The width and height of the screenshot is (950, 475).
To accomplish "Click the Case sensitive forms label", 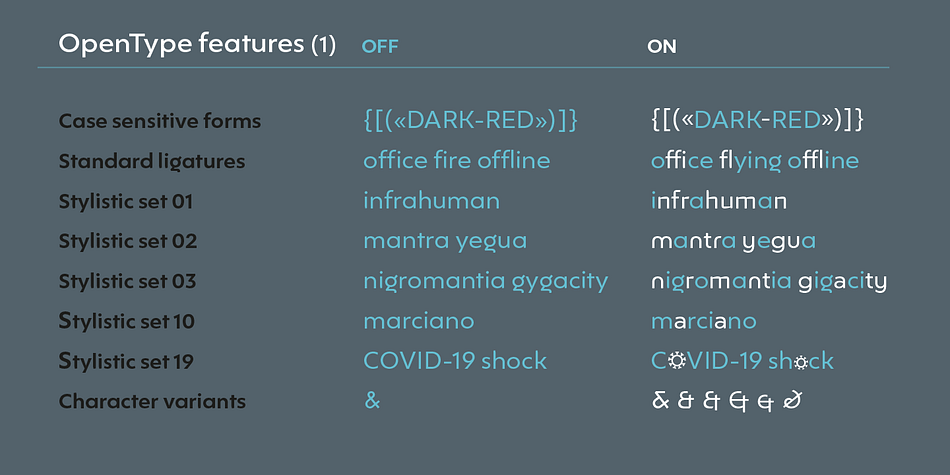I will tap(160, 121).
